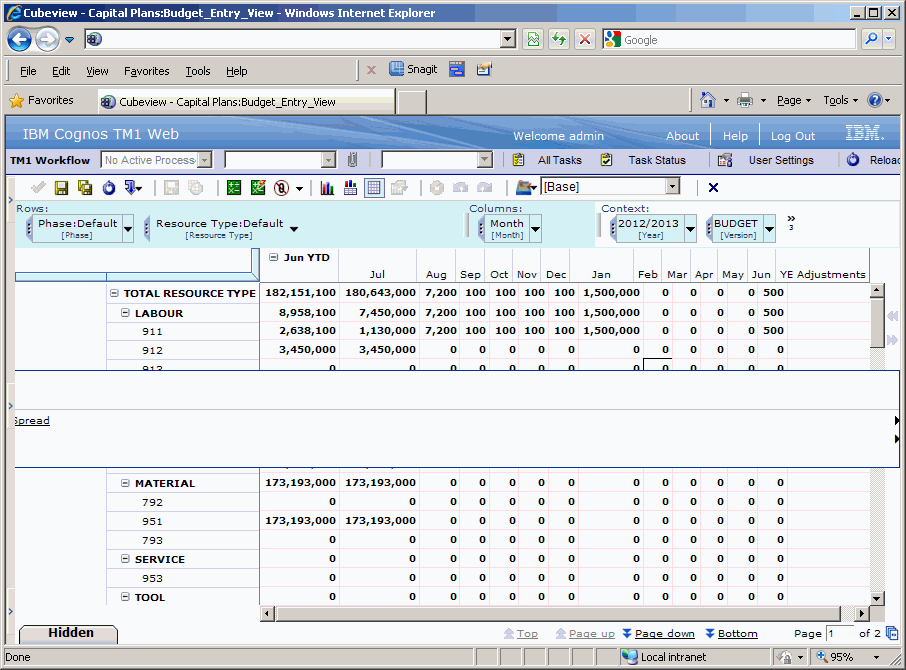Open the File menu
Screen dimensions: 906x670
point(28,71)
